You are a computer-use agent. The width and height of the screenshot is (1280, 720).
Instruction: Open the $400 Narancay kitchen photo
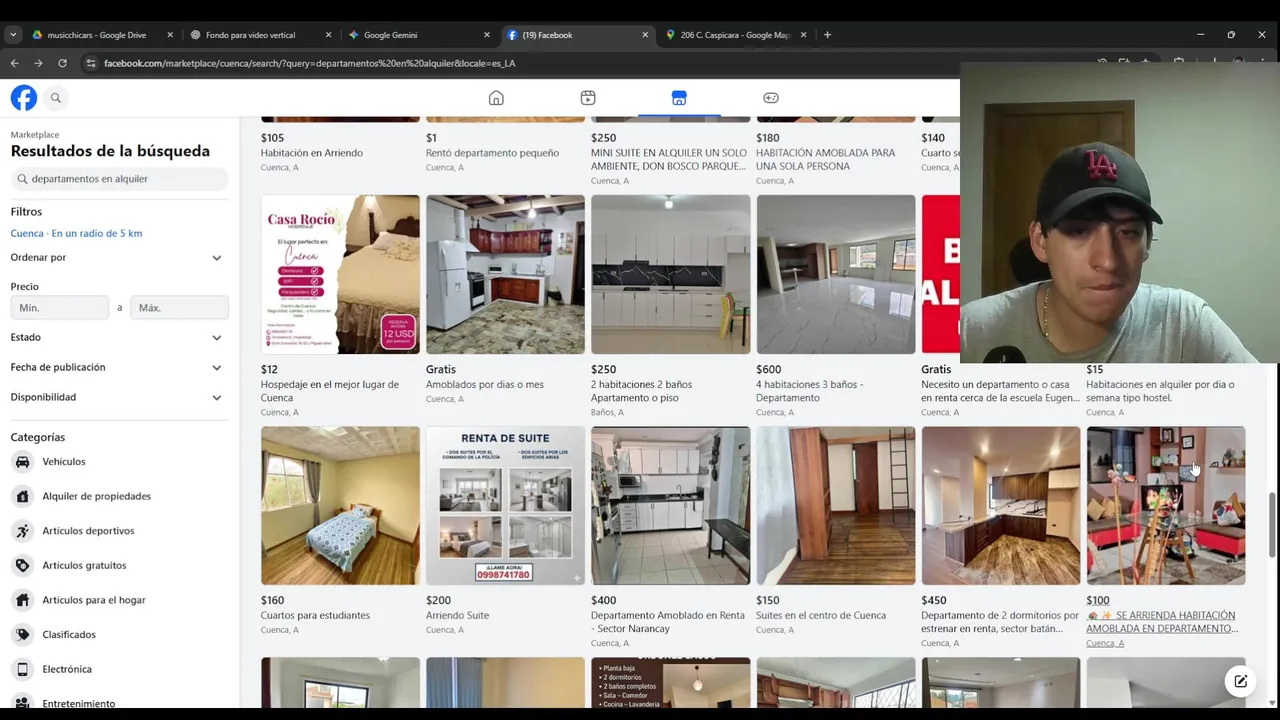(670, 506)
